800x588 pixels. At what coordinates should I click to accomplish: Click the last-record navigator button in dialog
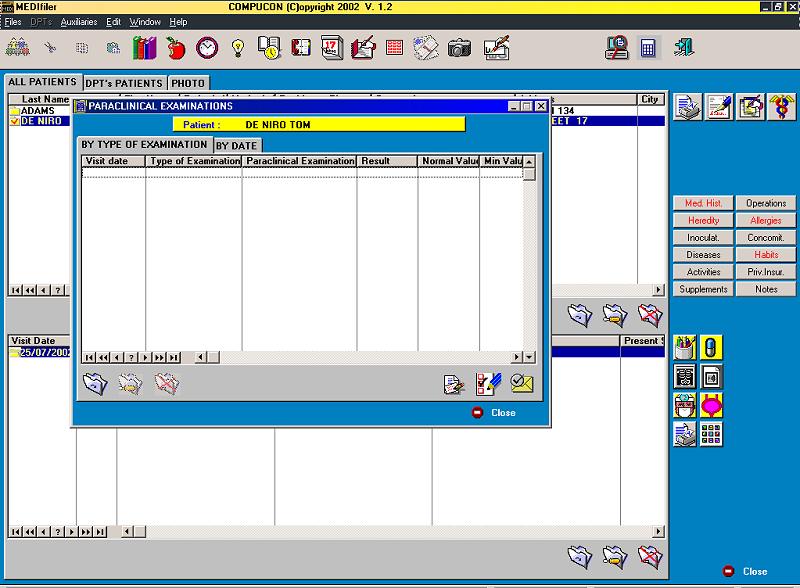(174, 357)
